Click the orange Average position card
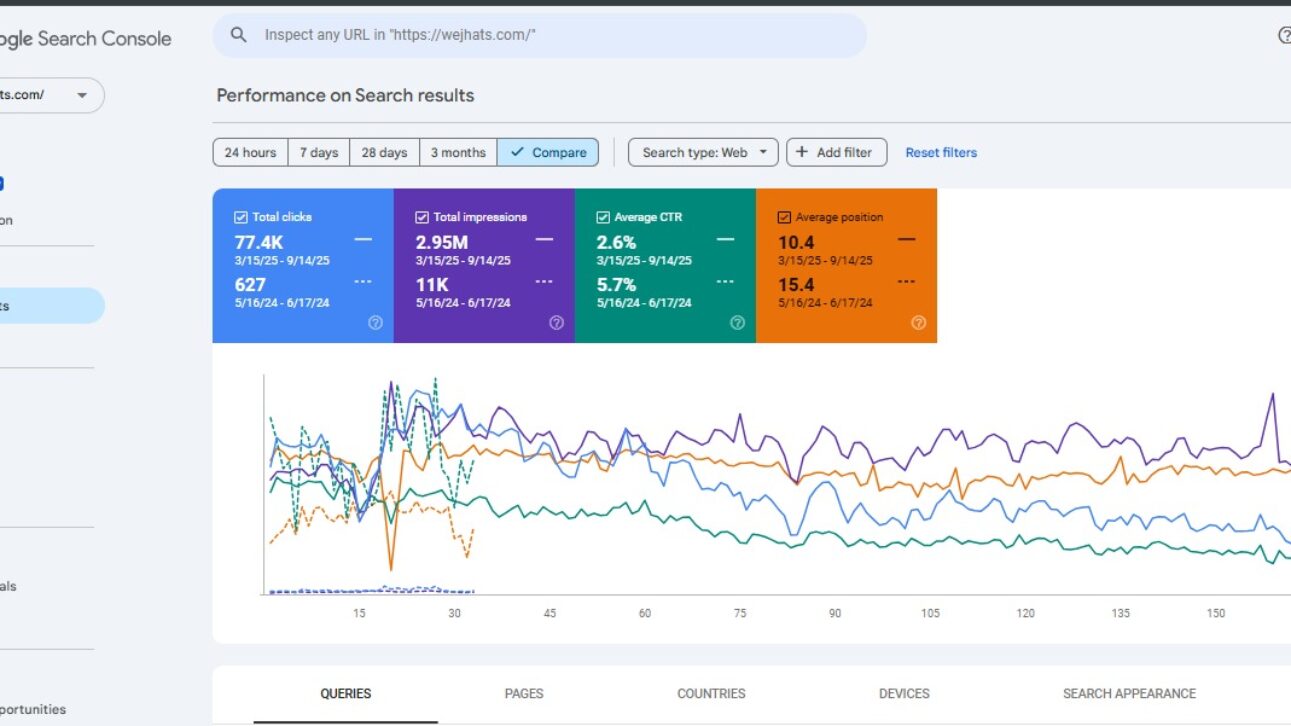The image size is (1291, 726). [846, 265]
